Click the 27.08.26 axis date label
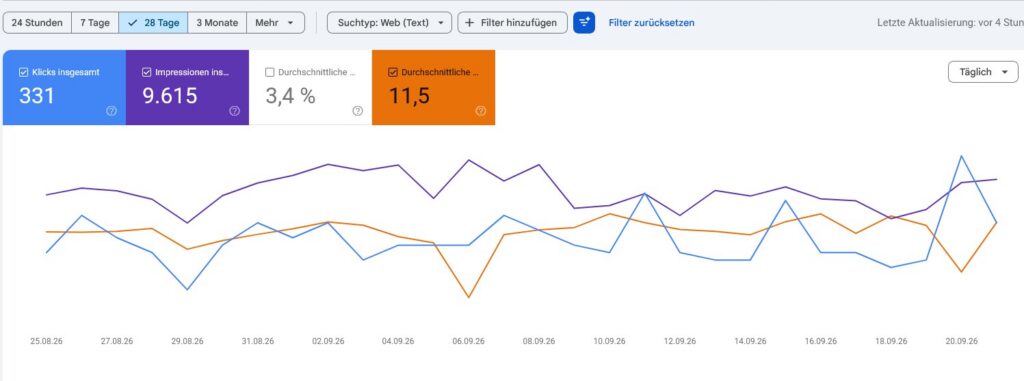The image size is (1024, 381). (117, 341)
